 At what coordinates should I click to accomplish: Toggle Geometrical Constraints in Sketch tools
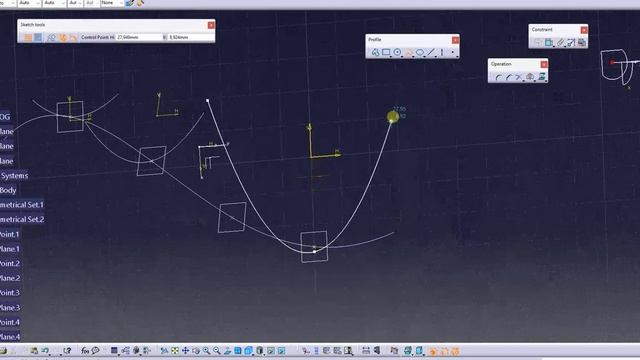tap(63, 37)
